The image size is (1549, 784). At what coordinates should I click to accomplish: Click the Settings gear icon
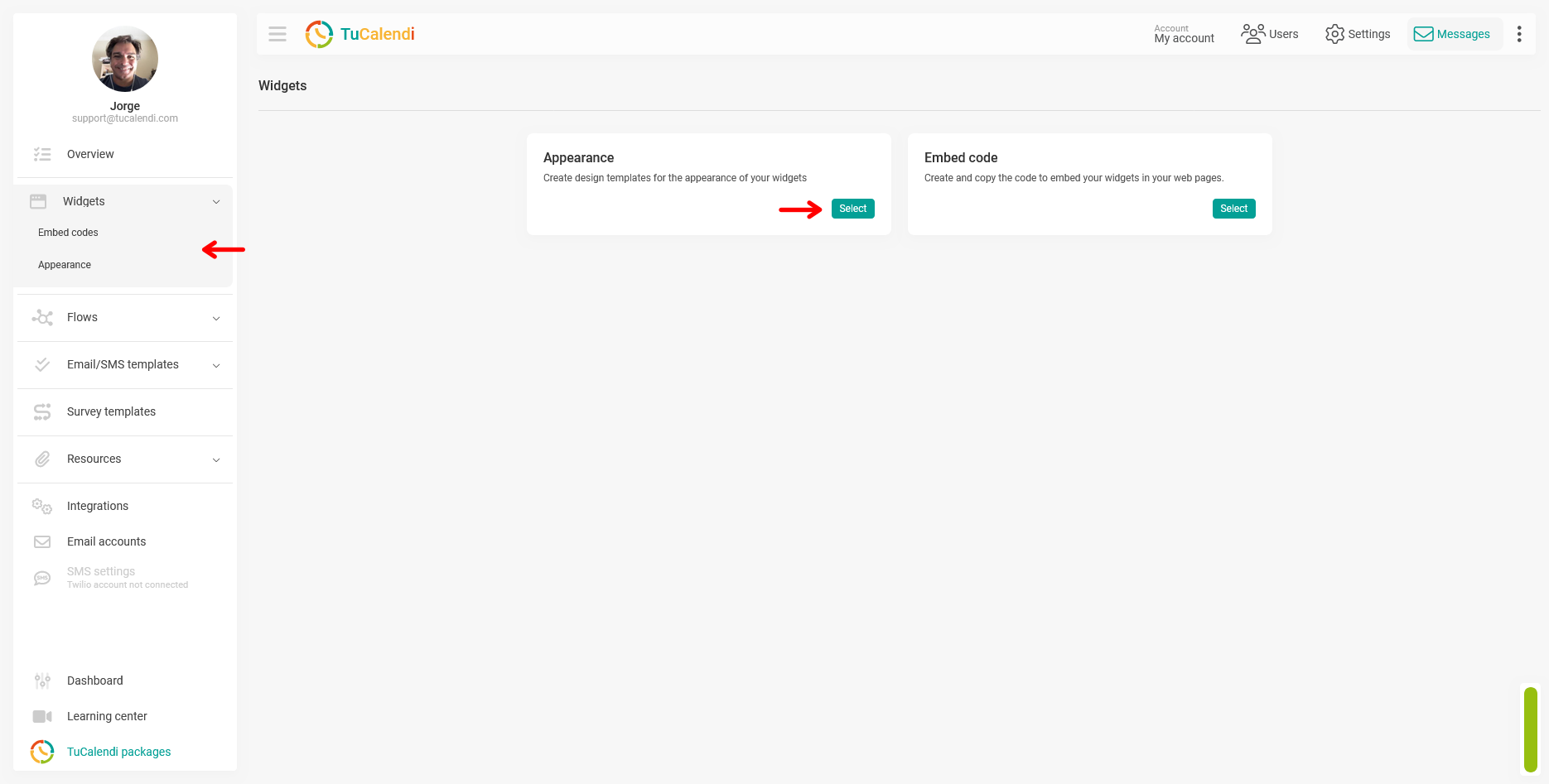(x=1334, y=34)
